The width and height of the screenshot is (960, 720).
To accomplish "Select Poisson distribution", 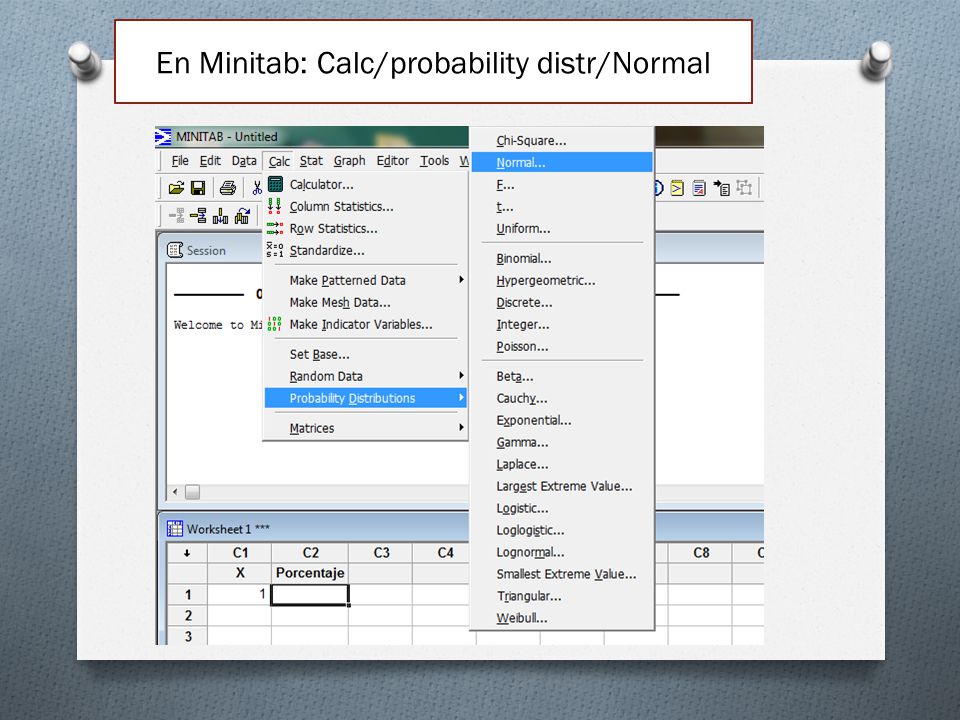I will click(562, 347).
